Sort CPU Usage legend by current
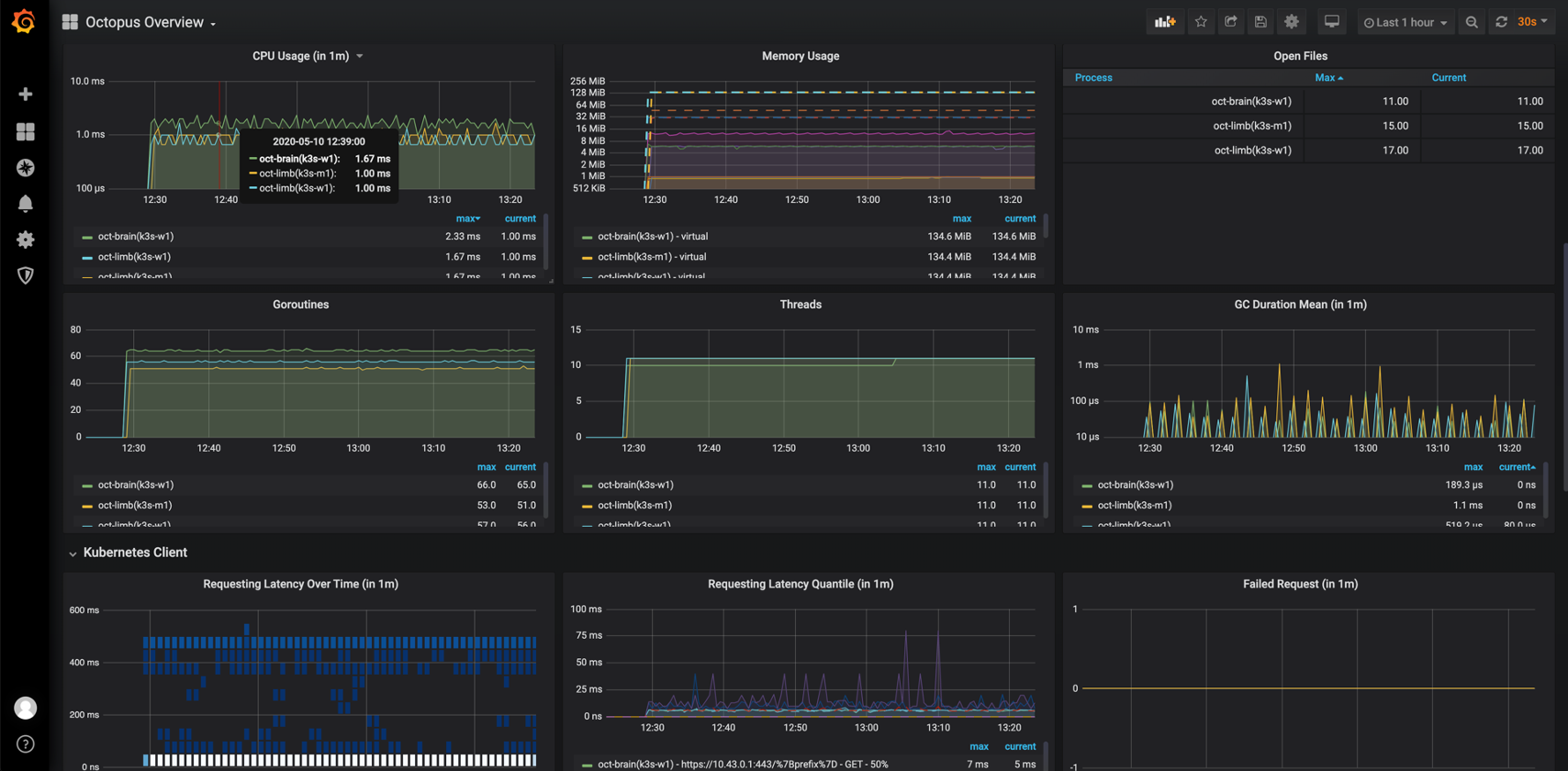This screenshot has width=1568, height=771. pos(520,218)
